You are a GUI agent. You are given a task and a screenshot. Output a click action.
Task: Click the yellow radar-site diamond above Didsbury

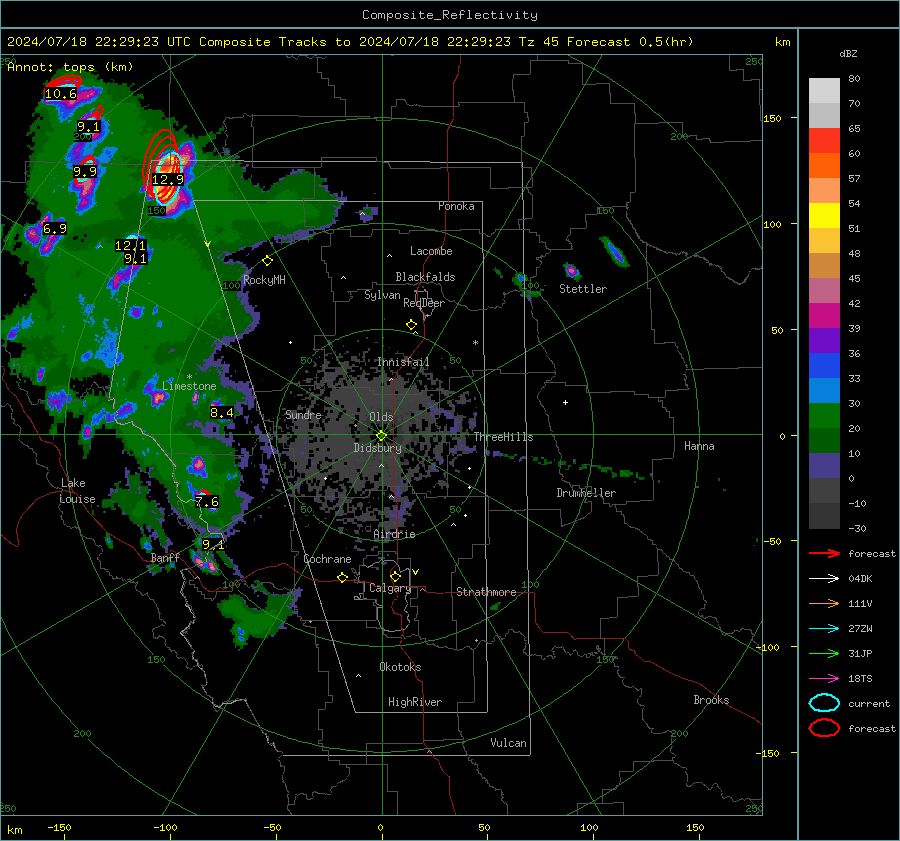click(381, 436)
